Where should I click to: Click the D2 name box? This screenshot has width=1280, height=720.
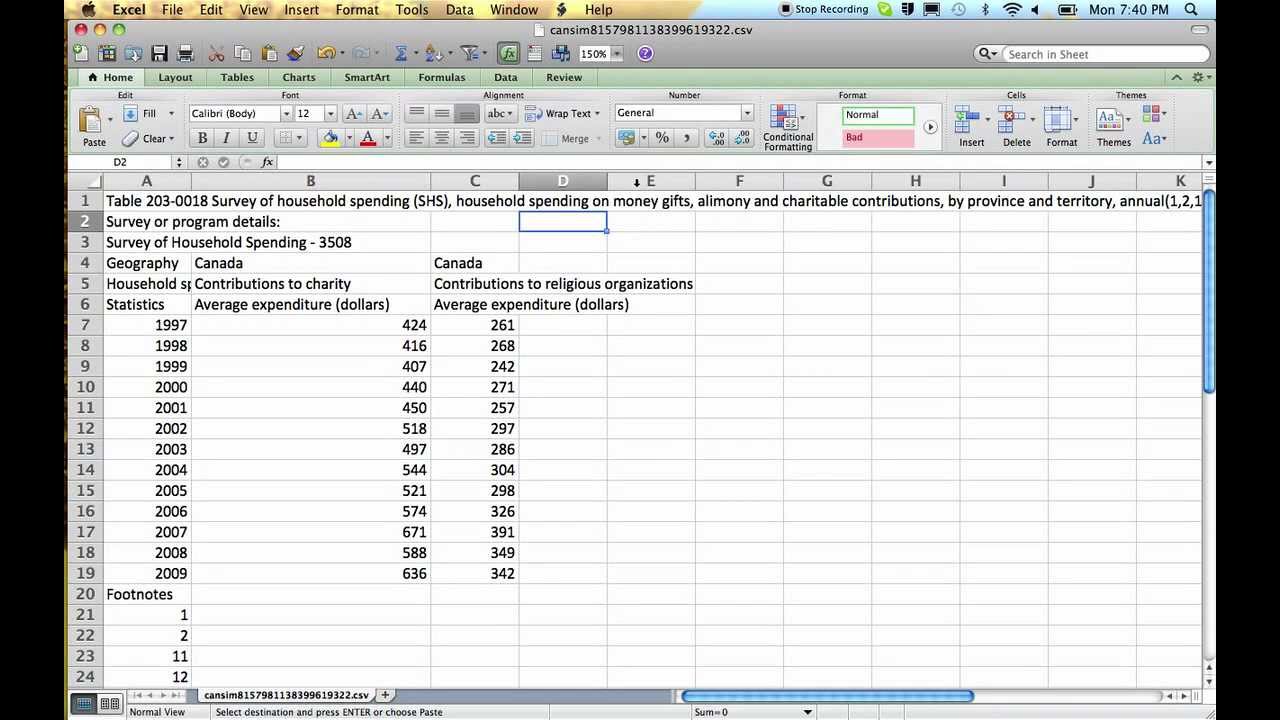120,162
